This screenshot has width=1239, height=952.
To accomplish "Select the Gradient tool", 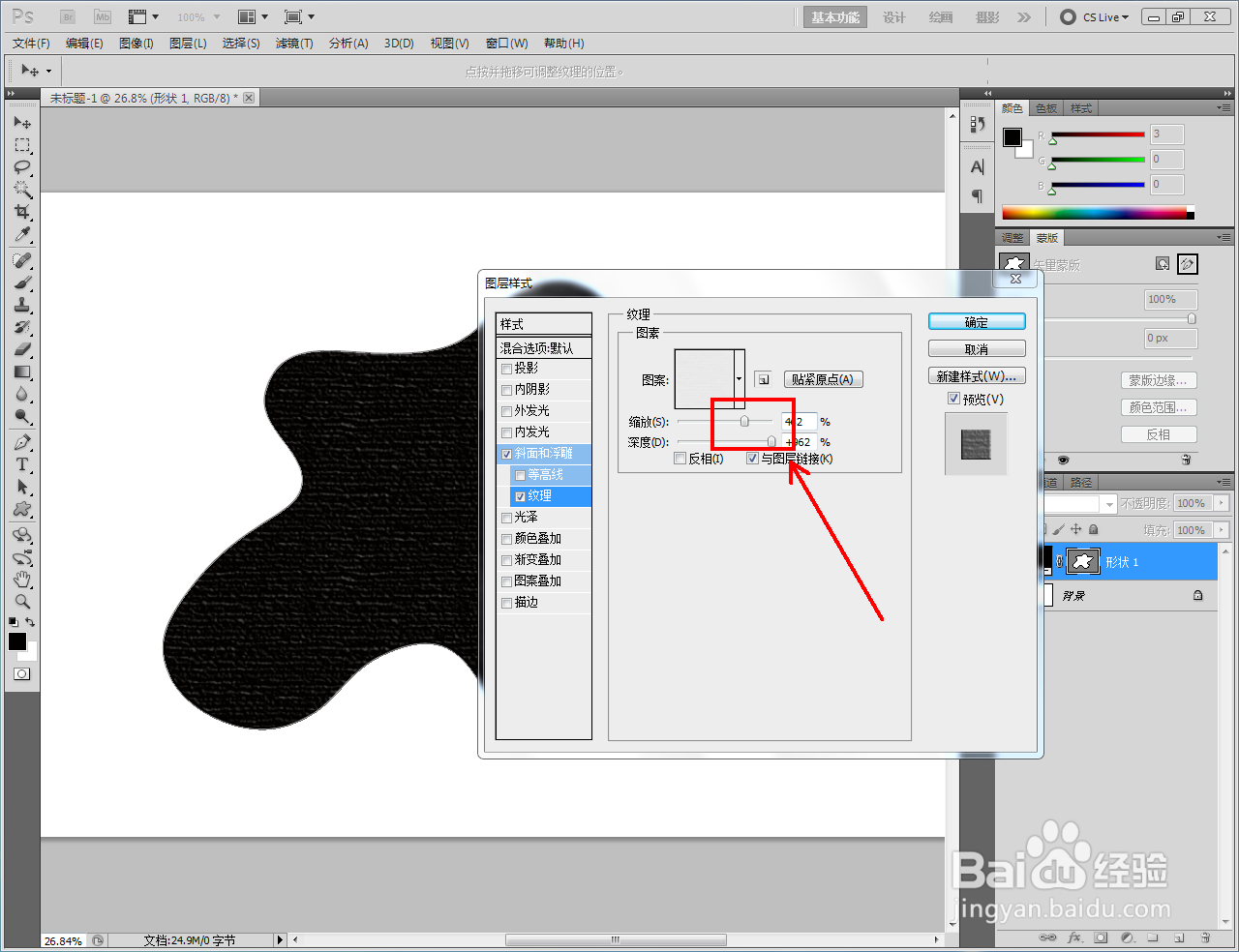I will [x=22, y=372].
